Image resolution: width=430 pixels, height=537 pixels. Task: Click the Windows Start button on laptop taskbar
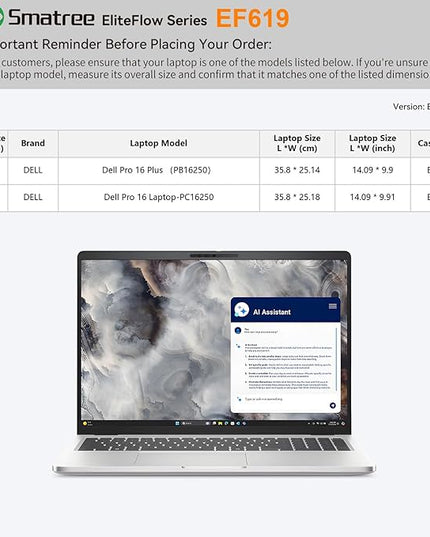click(177, 424)
